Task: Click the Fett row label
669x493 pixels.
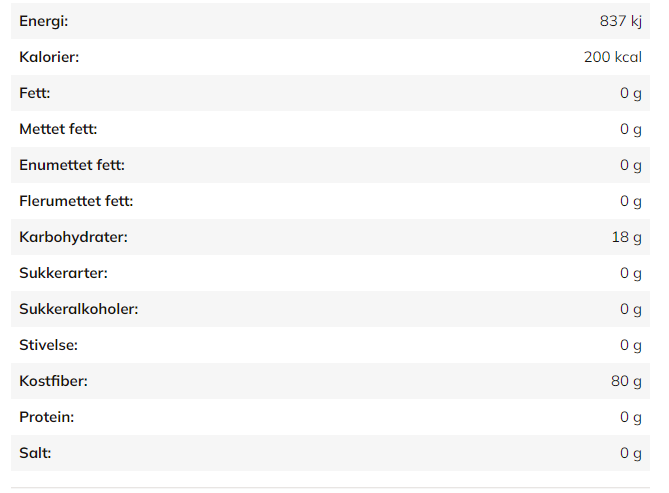Action: [x=35, y=93]
